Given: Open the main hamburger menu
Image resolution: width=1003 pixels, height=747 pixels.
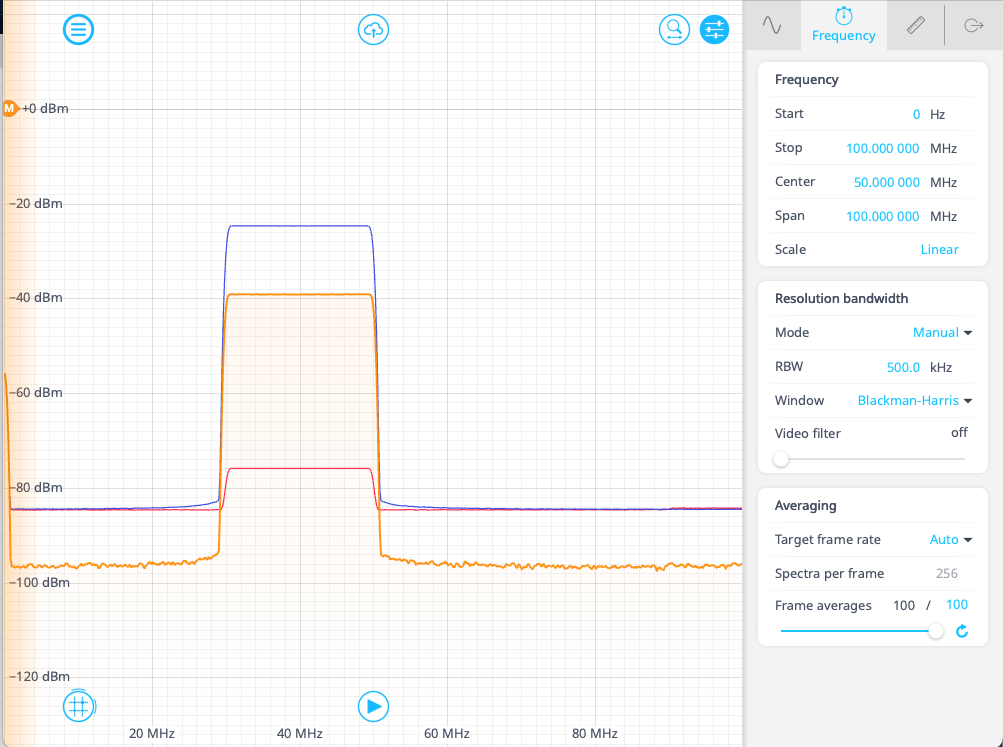Looking at the screenshot, I should 78,30.
